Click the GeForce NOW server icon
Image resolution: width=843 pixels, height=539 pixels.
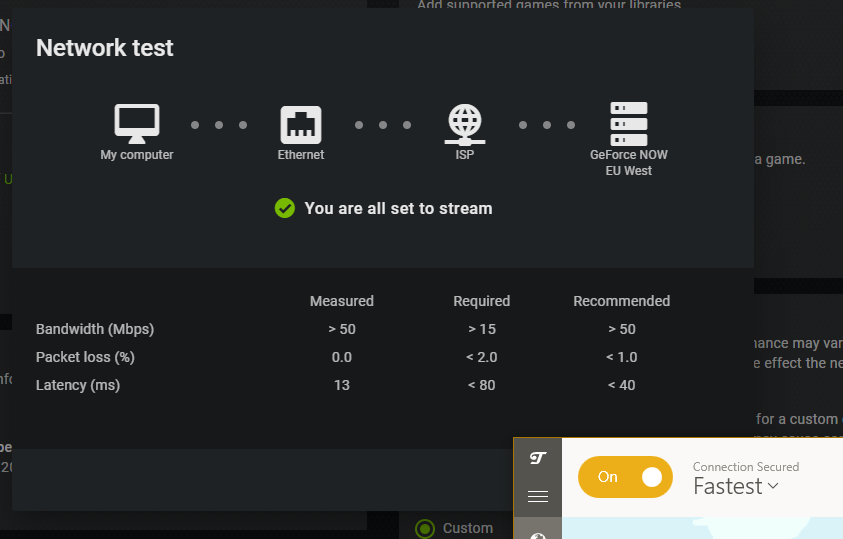[628, 123]
